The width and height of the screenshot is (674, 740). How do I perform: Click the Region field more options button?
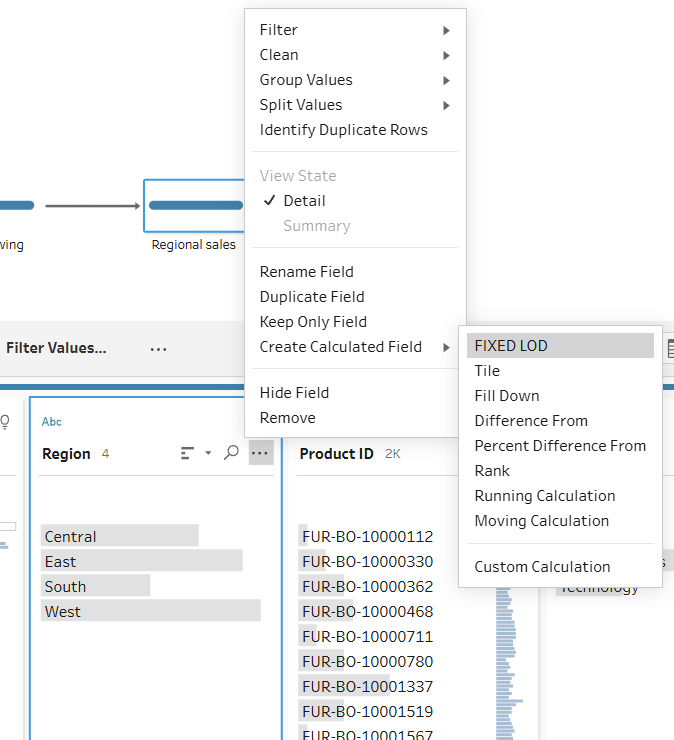[260, 454]
